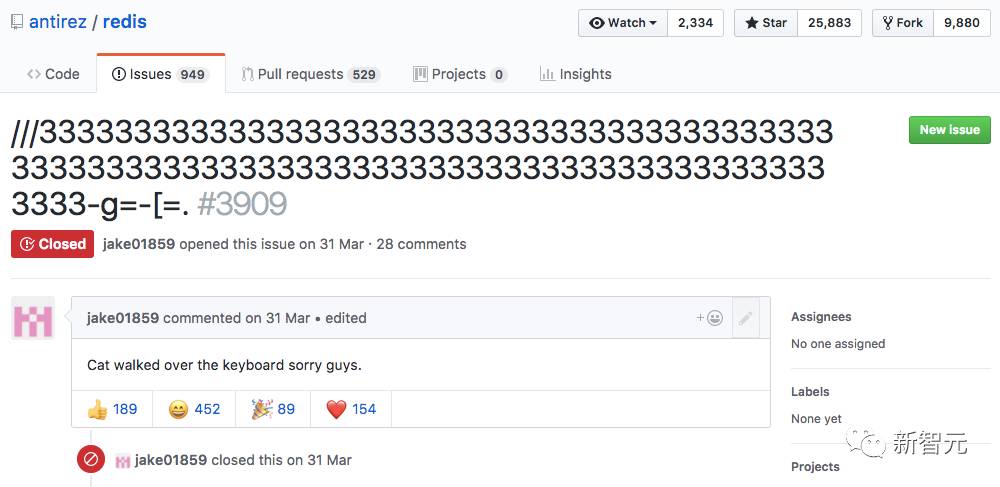Open the antirez owner link
Screen dimensions: 1000x487
click(58, 22)
